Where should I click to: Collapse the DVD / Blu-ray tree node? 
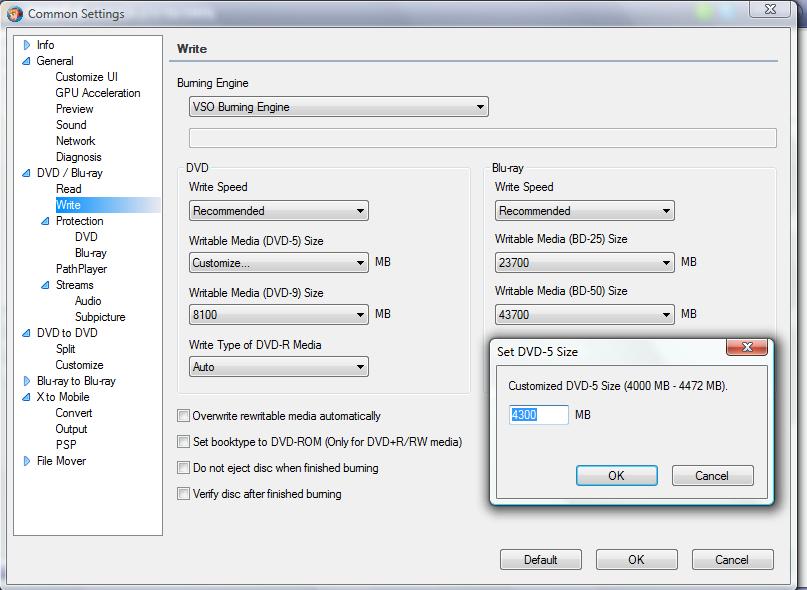pos(26,173)
